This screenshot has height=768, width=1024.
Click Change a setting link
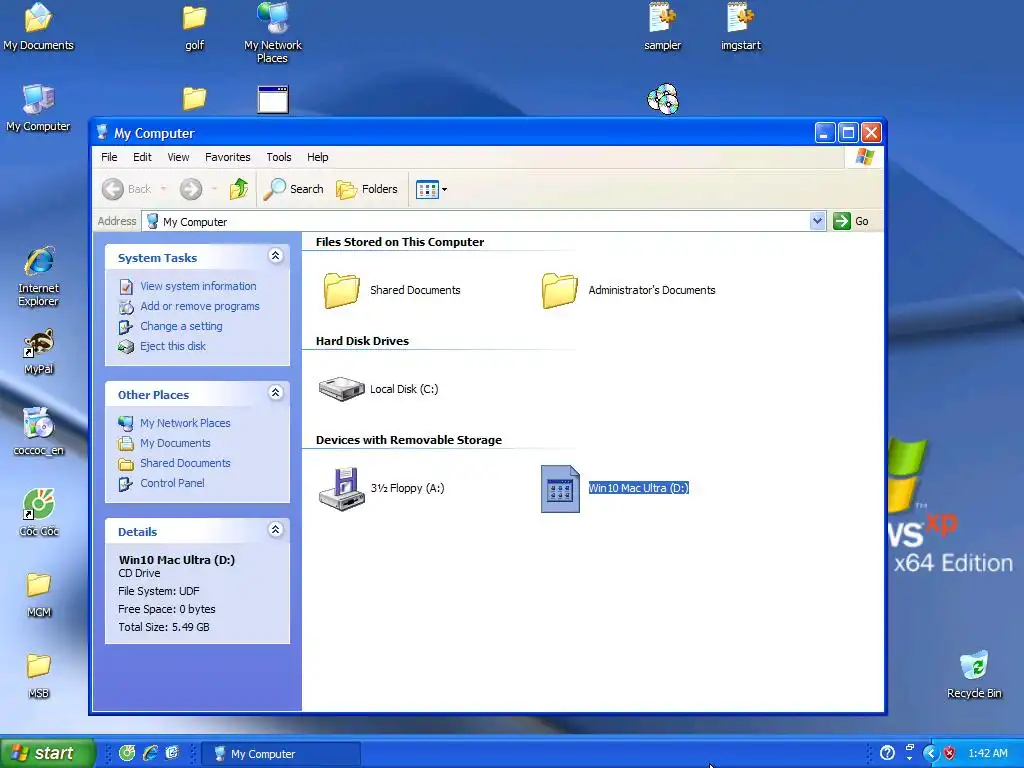point(181,327)
